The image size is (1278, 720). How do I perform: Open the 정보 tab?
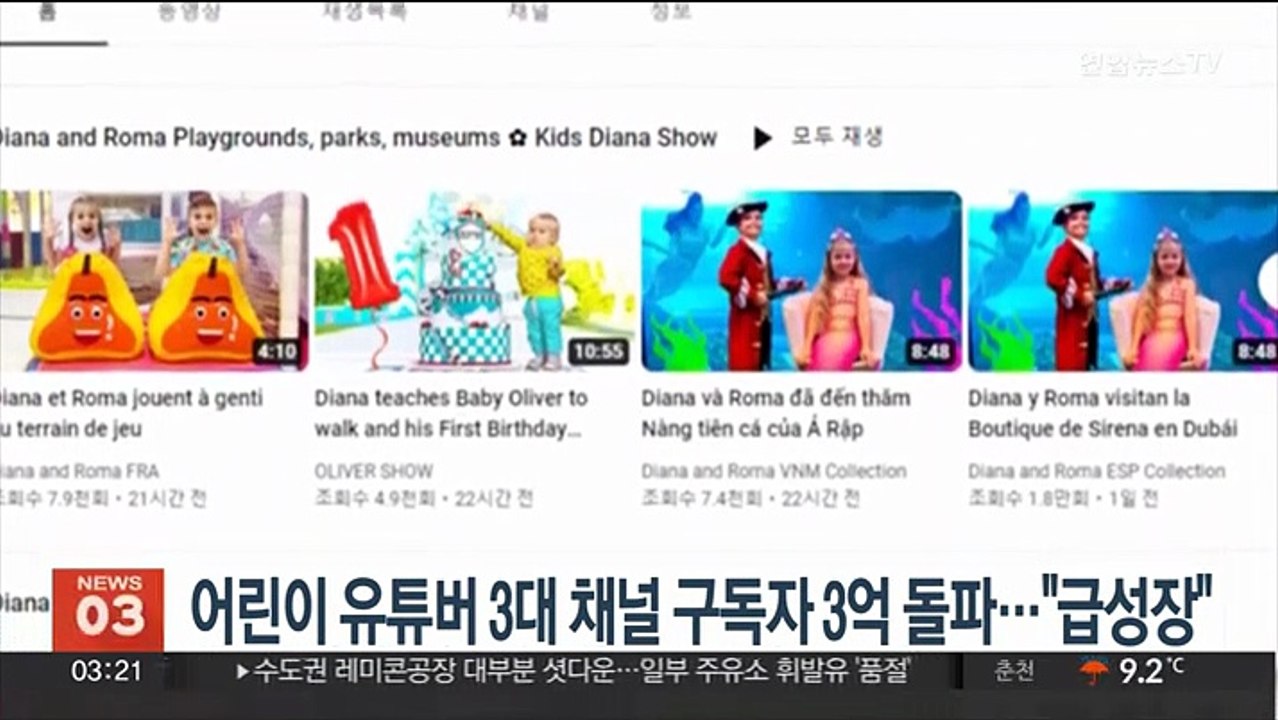pyautogui.click(x=671, y=13)
